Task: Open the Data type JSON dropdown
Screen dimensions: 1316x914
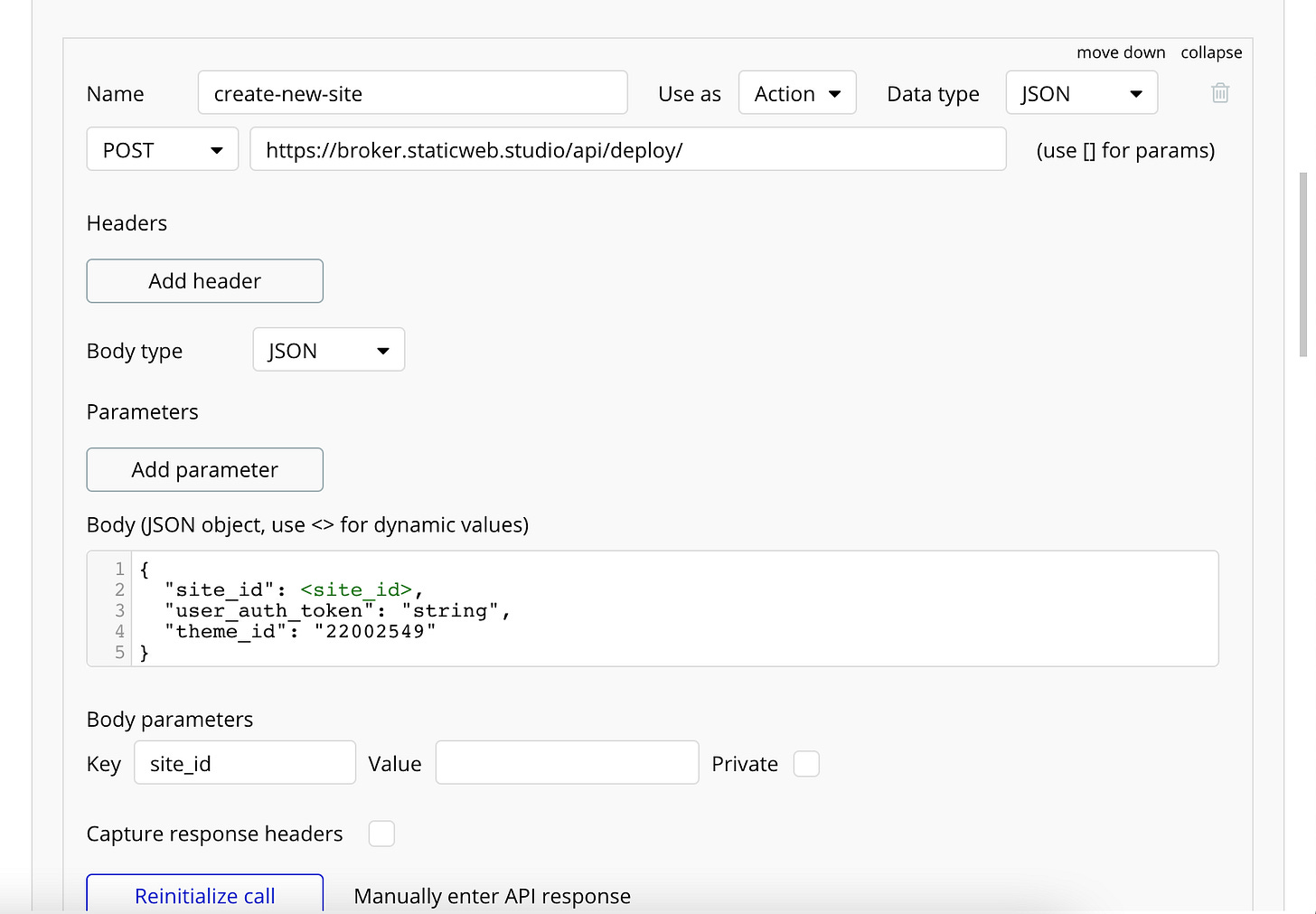Action: (1082, 93)
